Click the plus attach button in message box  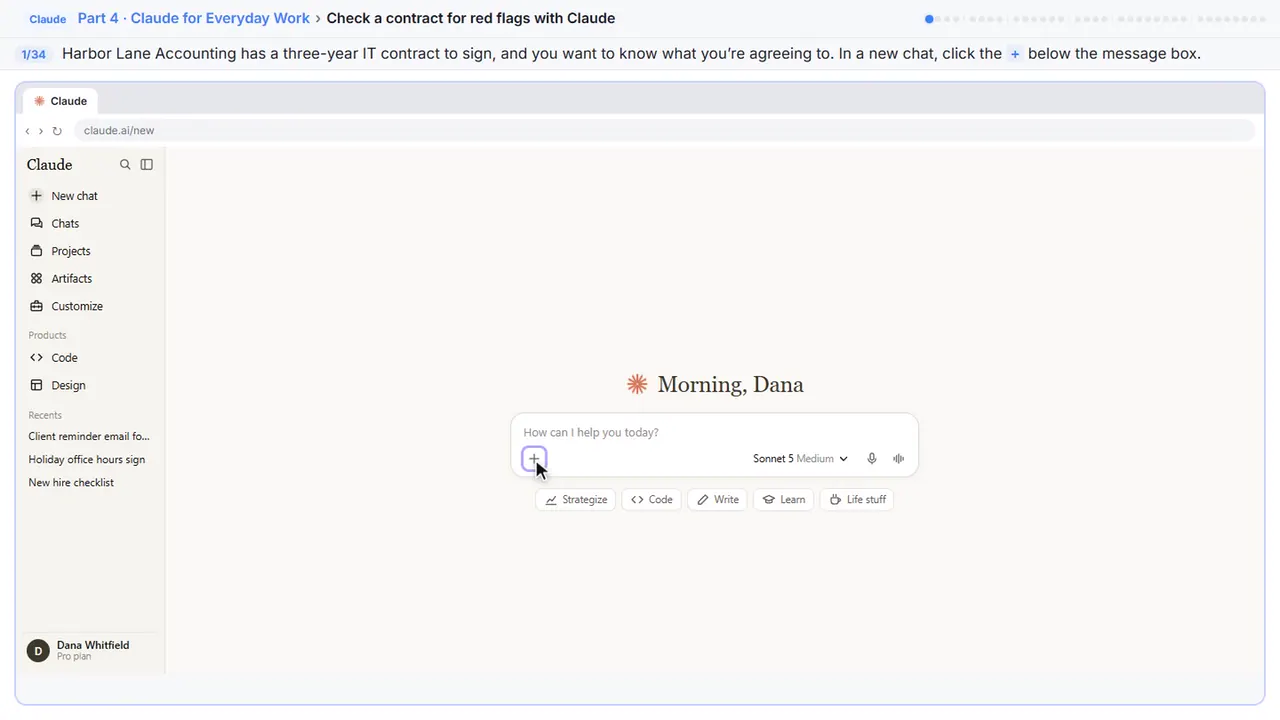tap(534, 459)
